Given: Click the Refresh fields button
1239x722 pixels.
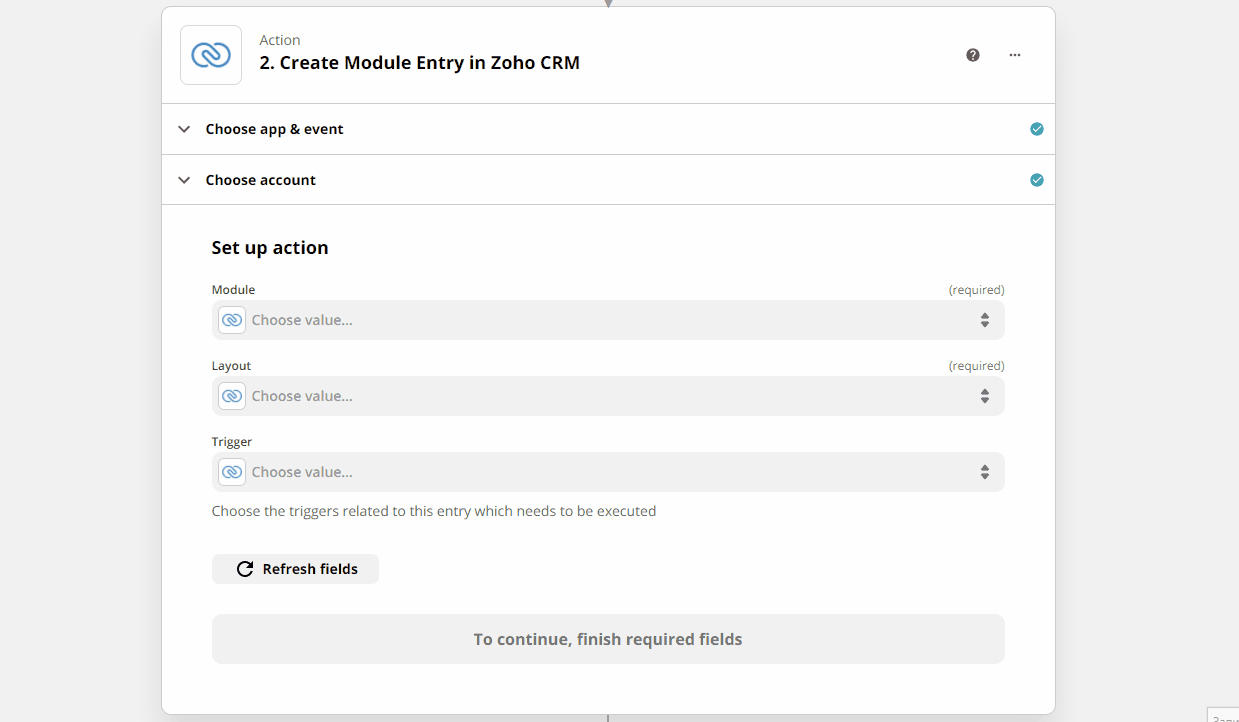Looking at the screenshot, I should pyautogui.click(x=295, y=569).
